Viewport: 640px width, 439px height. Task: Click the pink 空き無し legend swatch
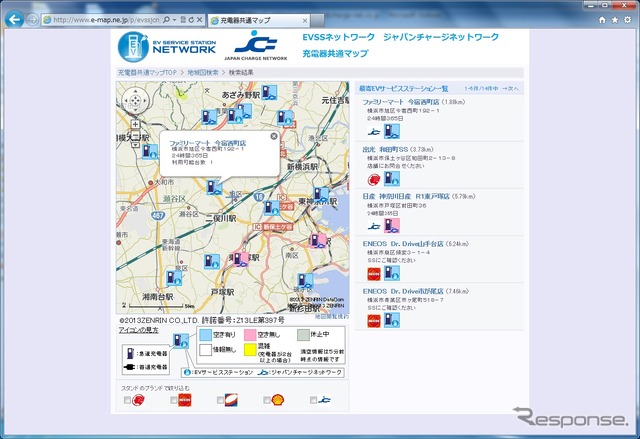250,335
